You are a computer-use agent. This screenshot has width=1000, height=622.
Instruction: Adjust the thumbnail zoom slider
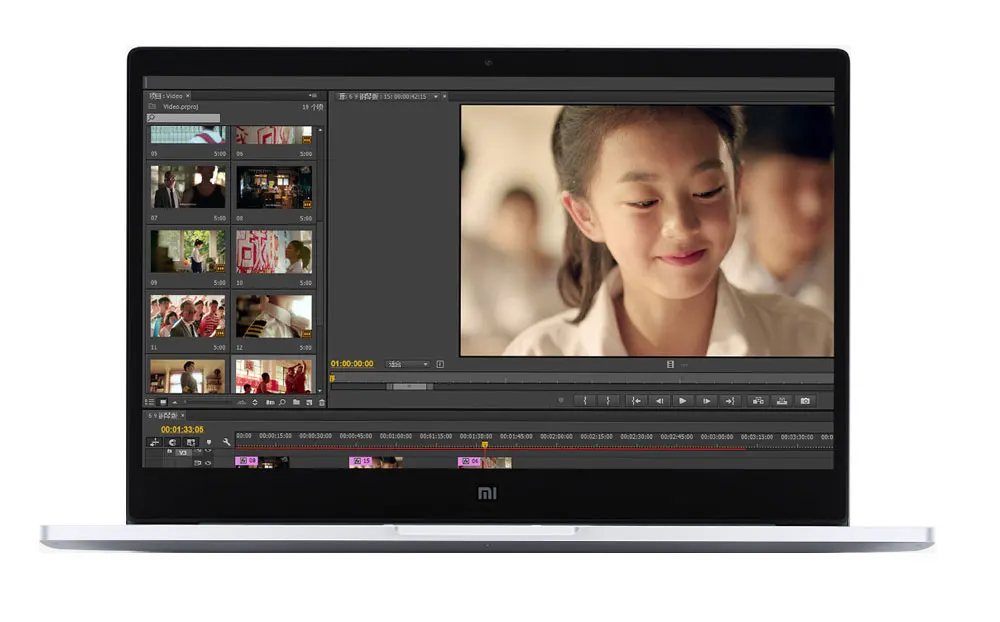point(207,402)
